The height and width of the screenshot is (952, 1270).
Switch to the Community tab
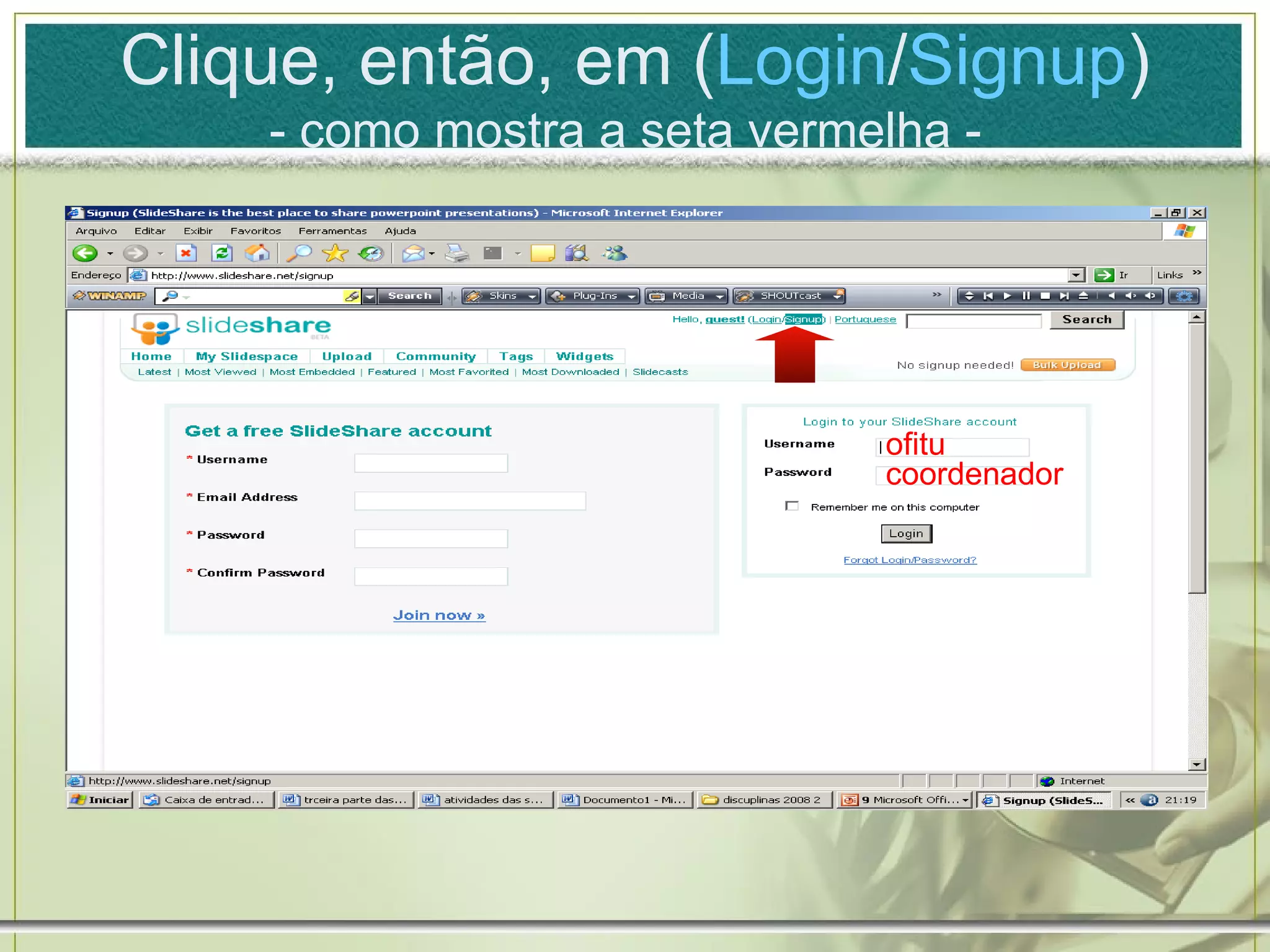tap(436, 356)
